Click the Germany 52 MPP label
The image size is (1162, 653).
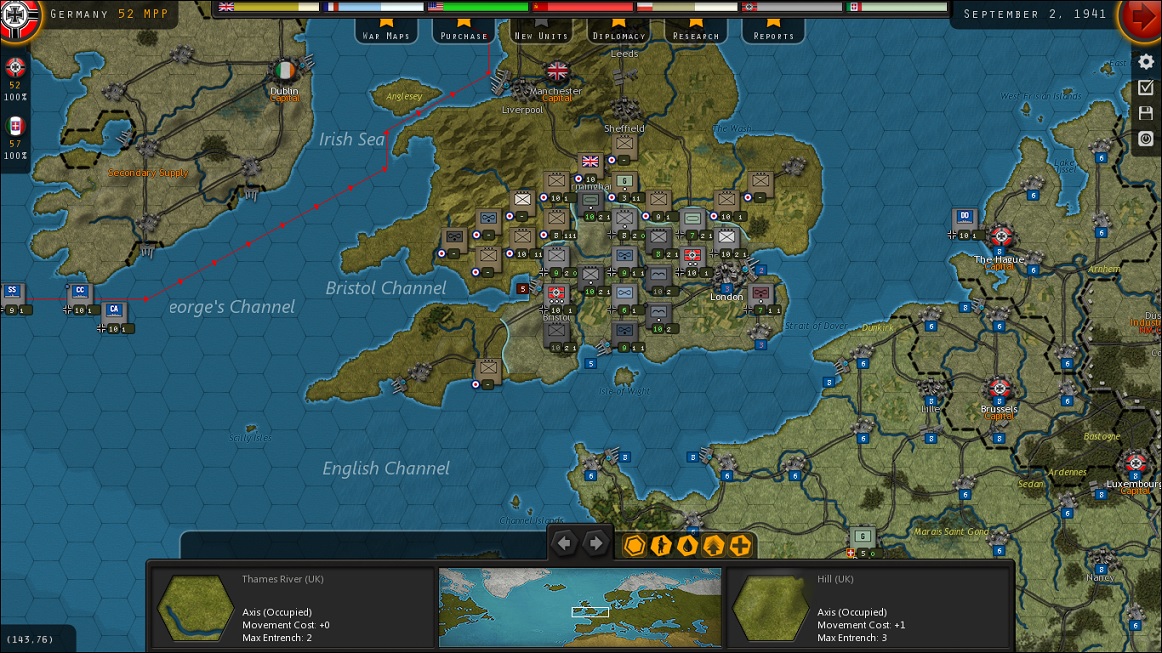(x=110, y=13)
